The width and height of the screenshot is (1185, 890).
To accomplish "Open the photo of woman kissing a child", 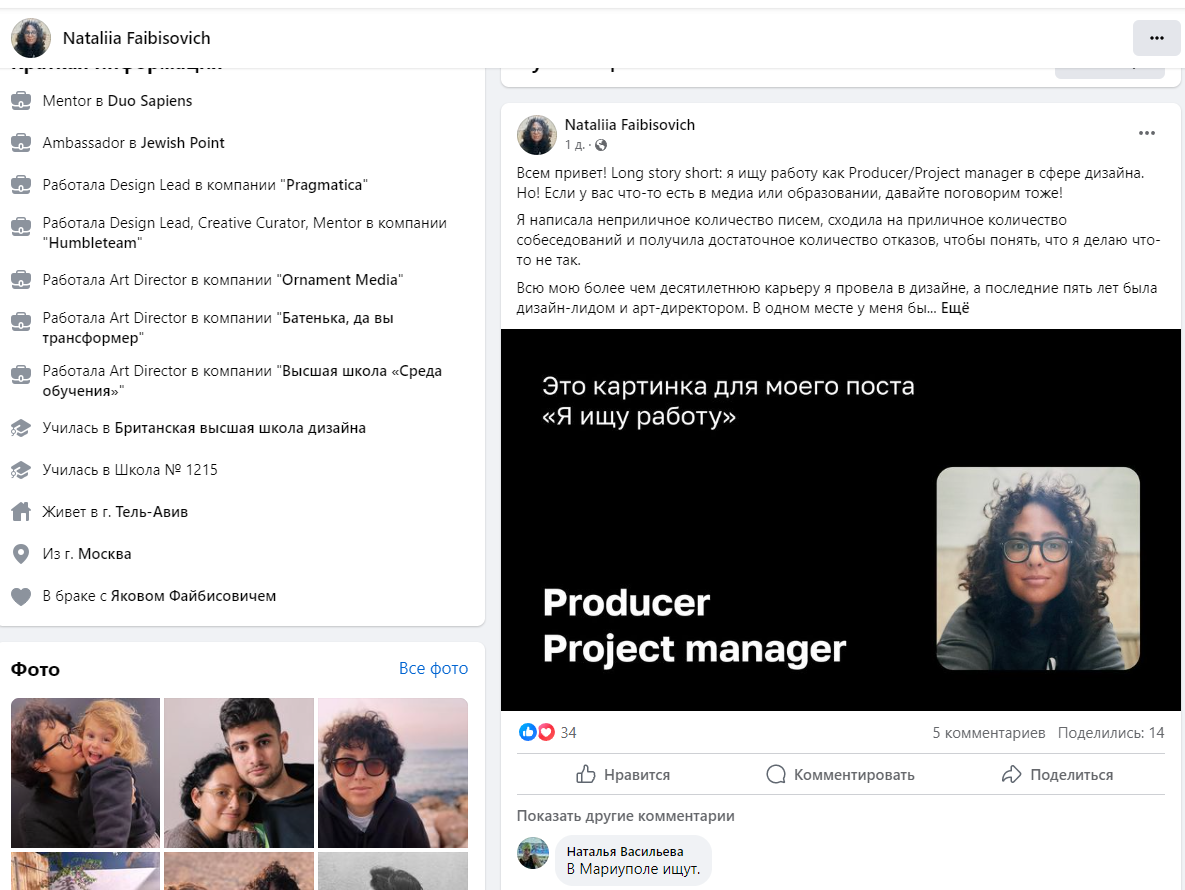I will (85, 773).
